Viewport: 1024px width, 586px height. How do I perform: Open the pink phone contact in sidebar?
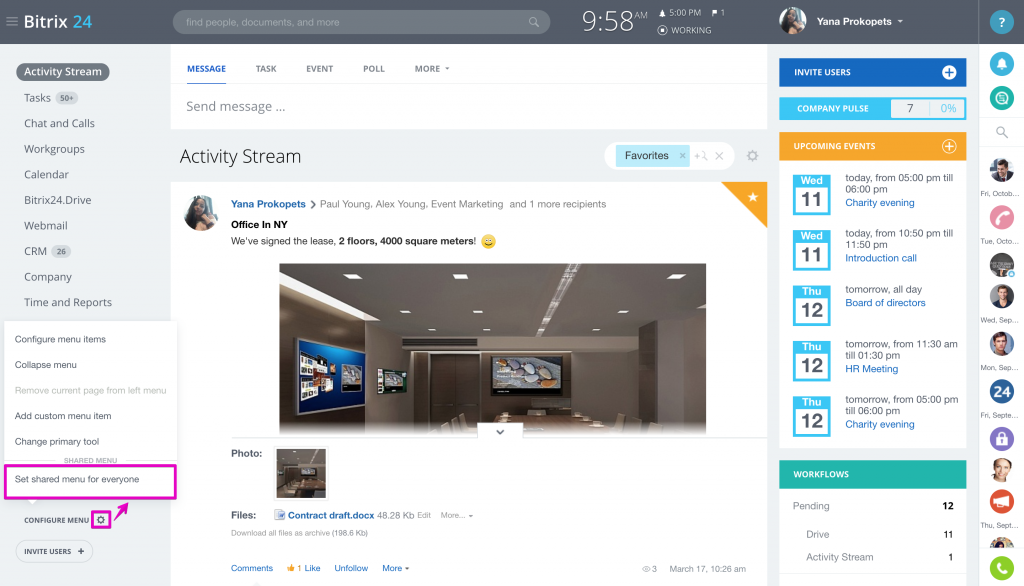(1001, 217)
